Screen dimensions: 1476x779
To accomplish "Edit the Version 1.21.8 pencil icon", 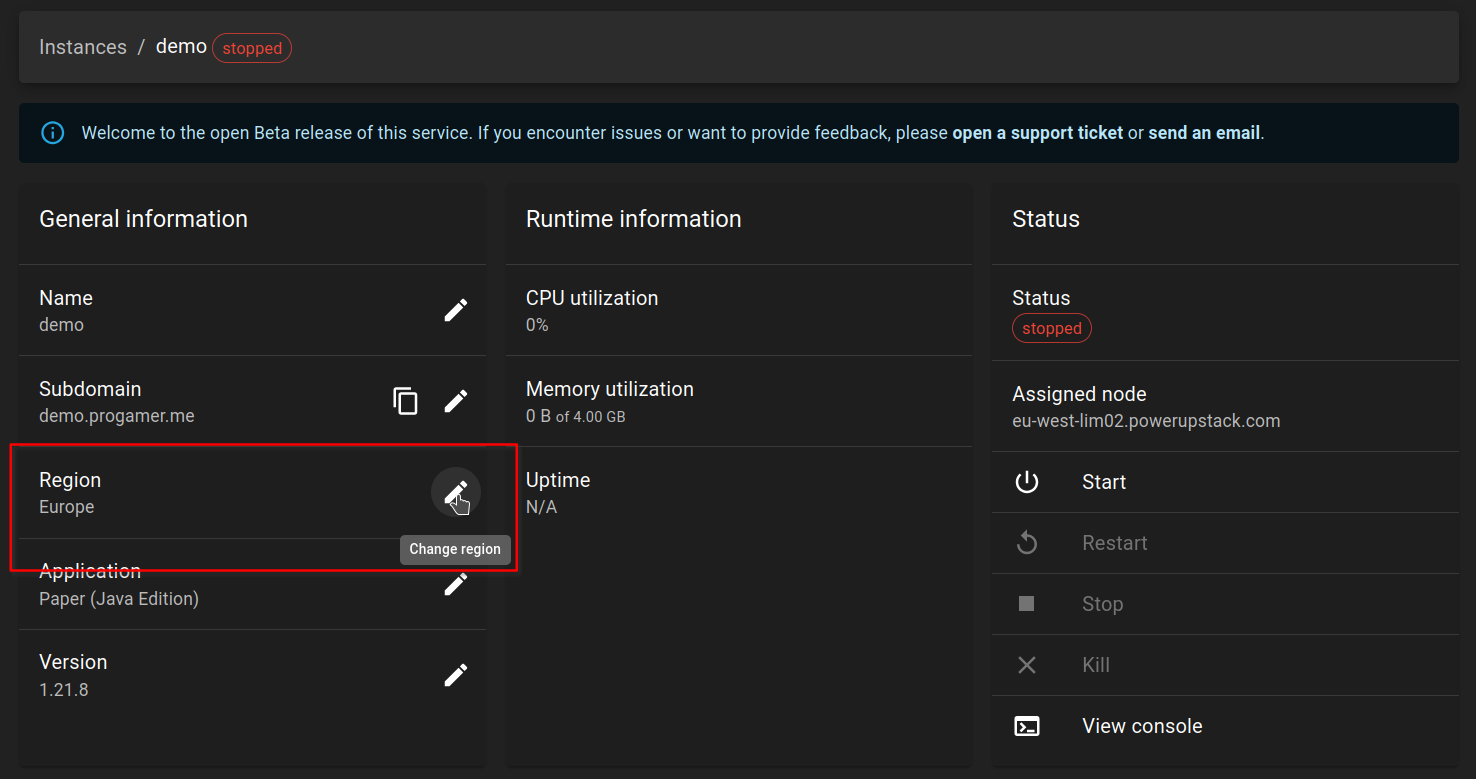I will coord(455,675).
